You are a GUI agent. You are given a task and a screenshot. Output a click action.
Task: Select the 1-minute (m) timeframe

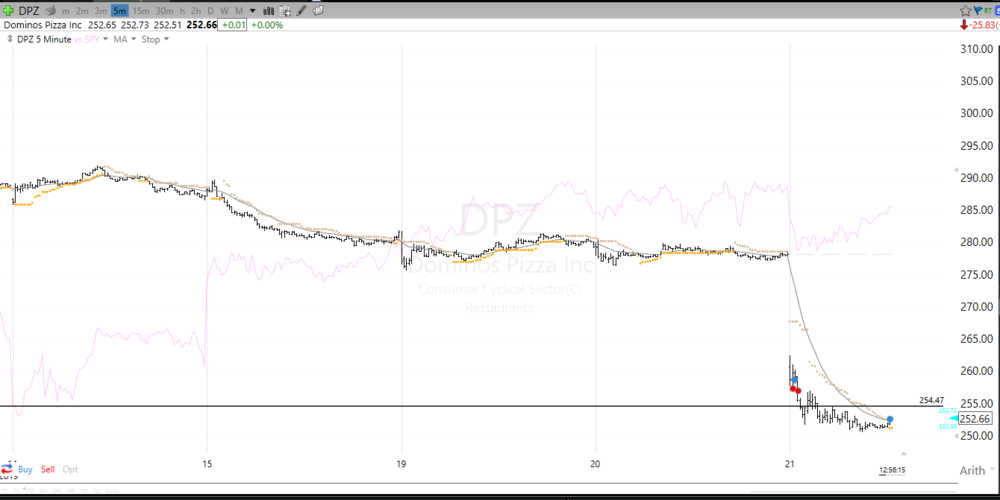tap(66, 11)
